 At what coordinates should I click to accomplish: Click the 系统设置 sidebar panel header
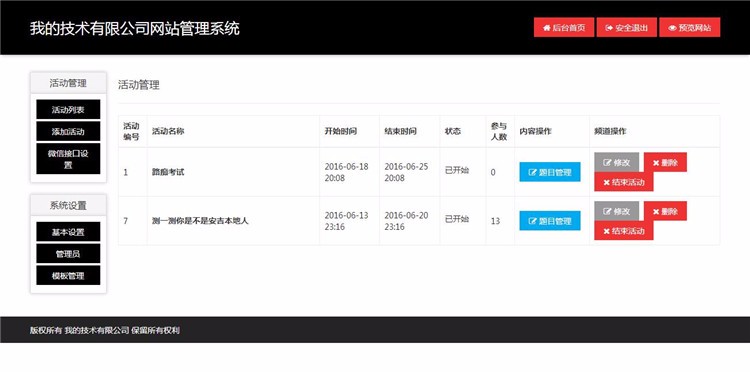pos(68,206)
